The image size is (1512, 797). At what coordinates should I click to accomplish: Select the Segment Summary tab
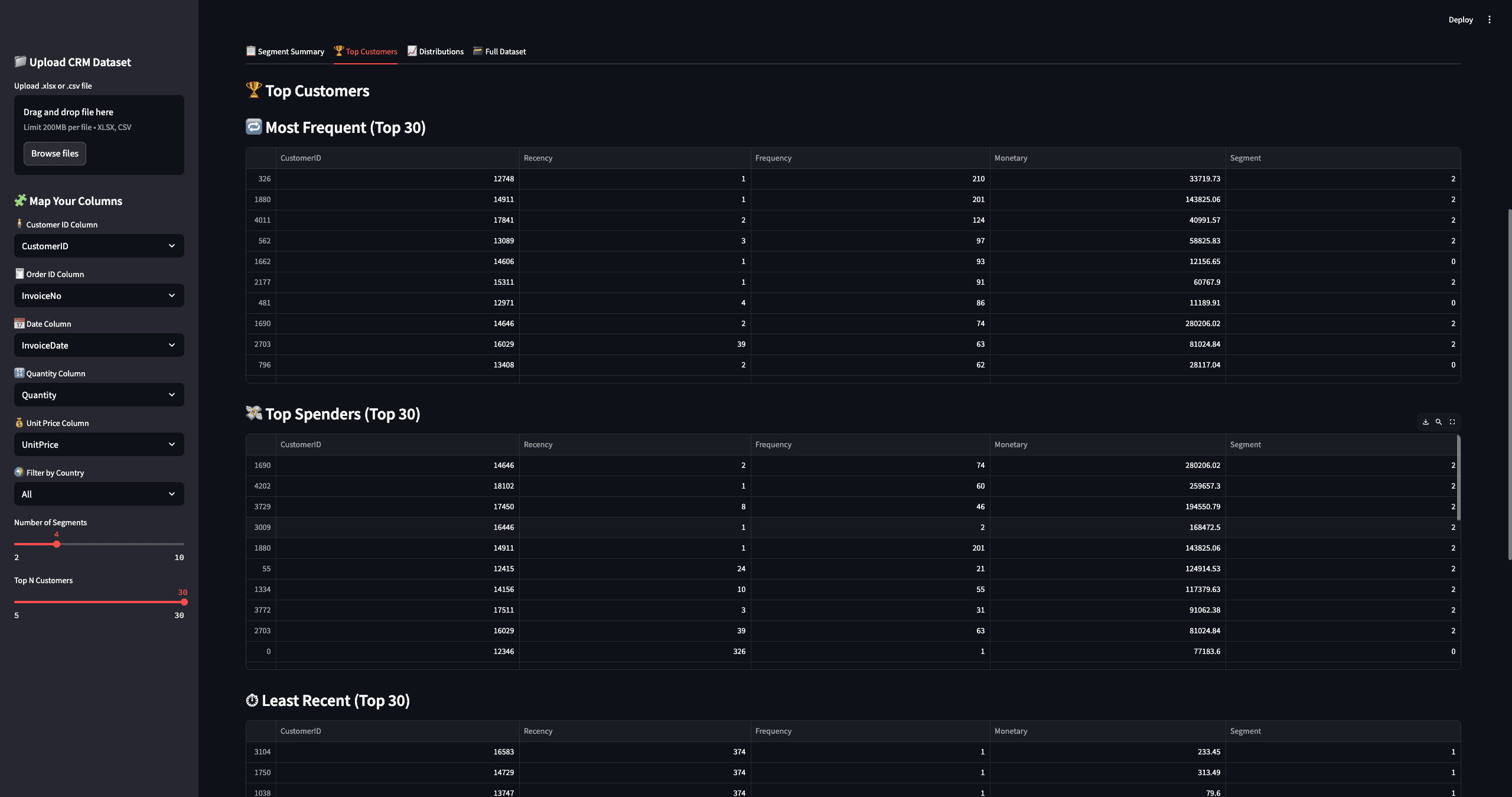(290, 51)
